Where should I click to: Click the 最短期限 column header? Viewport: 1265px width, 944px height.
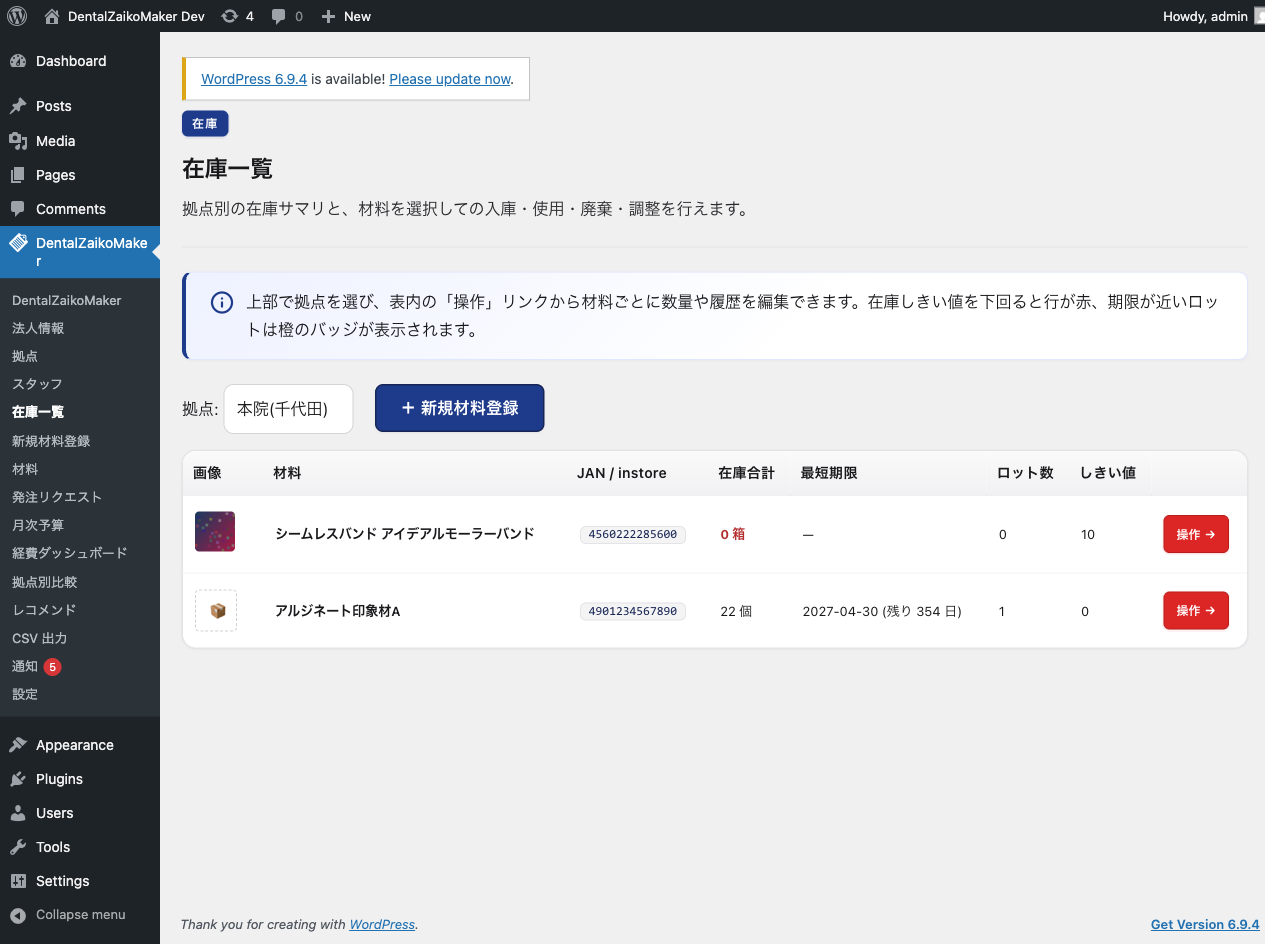point(829,473)
